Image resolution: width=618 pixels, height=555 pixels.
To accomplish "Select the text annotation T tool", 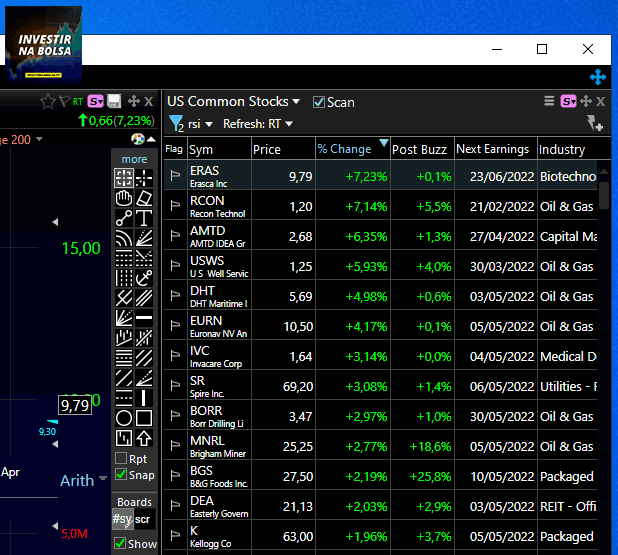I will pos(144,218).
